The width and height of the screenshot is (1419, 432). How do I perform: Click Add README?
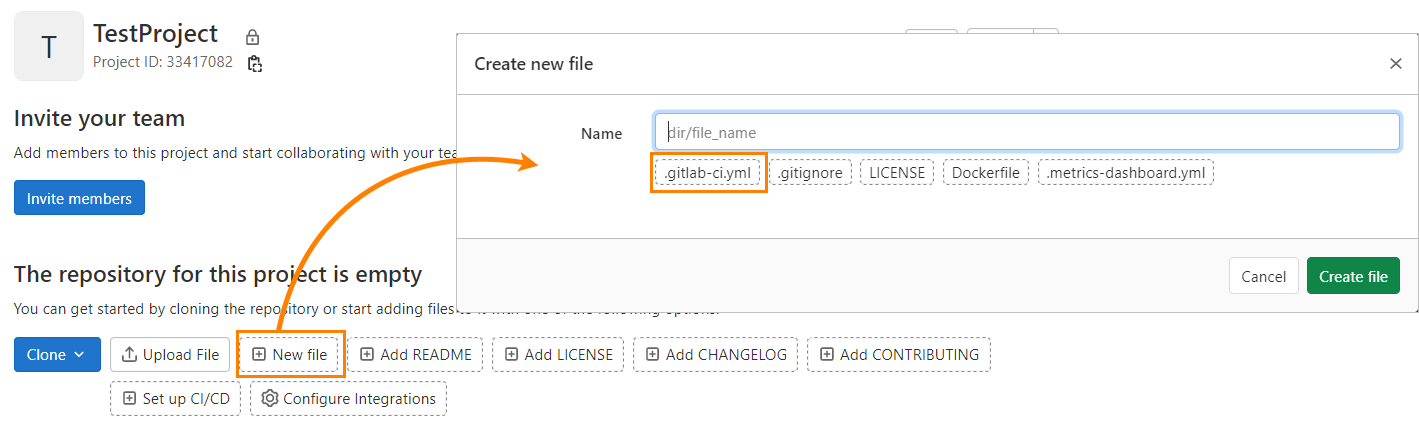(x=415, y=354)
